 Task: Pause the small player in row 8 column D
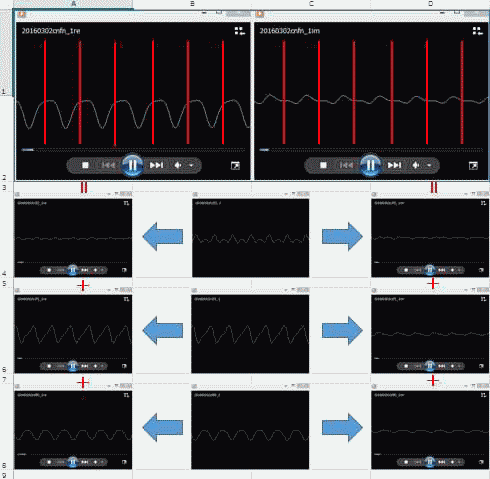(x=430, y=462)
